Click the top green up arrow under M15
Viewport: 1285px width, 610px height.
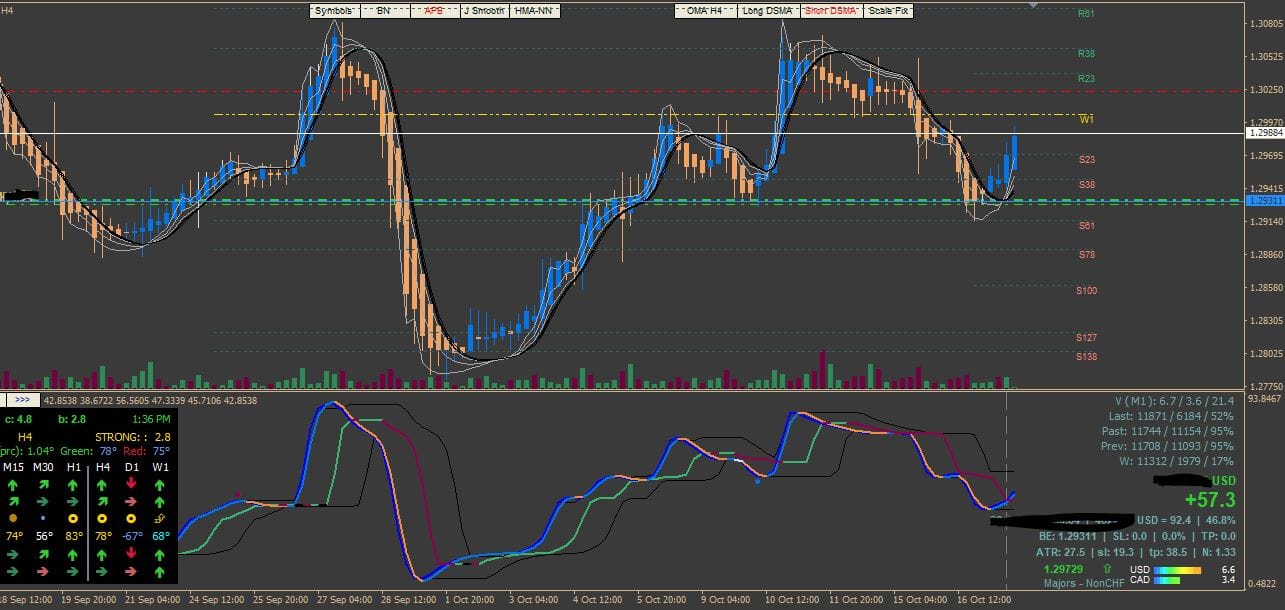point(14,484)
